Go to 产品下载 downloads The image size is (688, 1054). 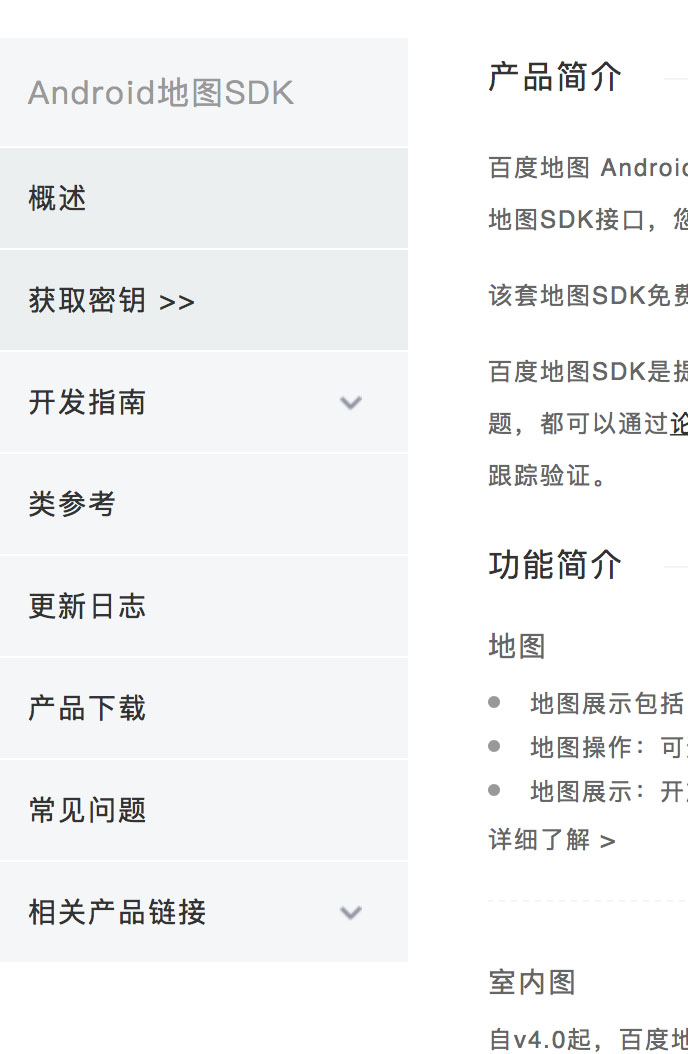point(204,708)
